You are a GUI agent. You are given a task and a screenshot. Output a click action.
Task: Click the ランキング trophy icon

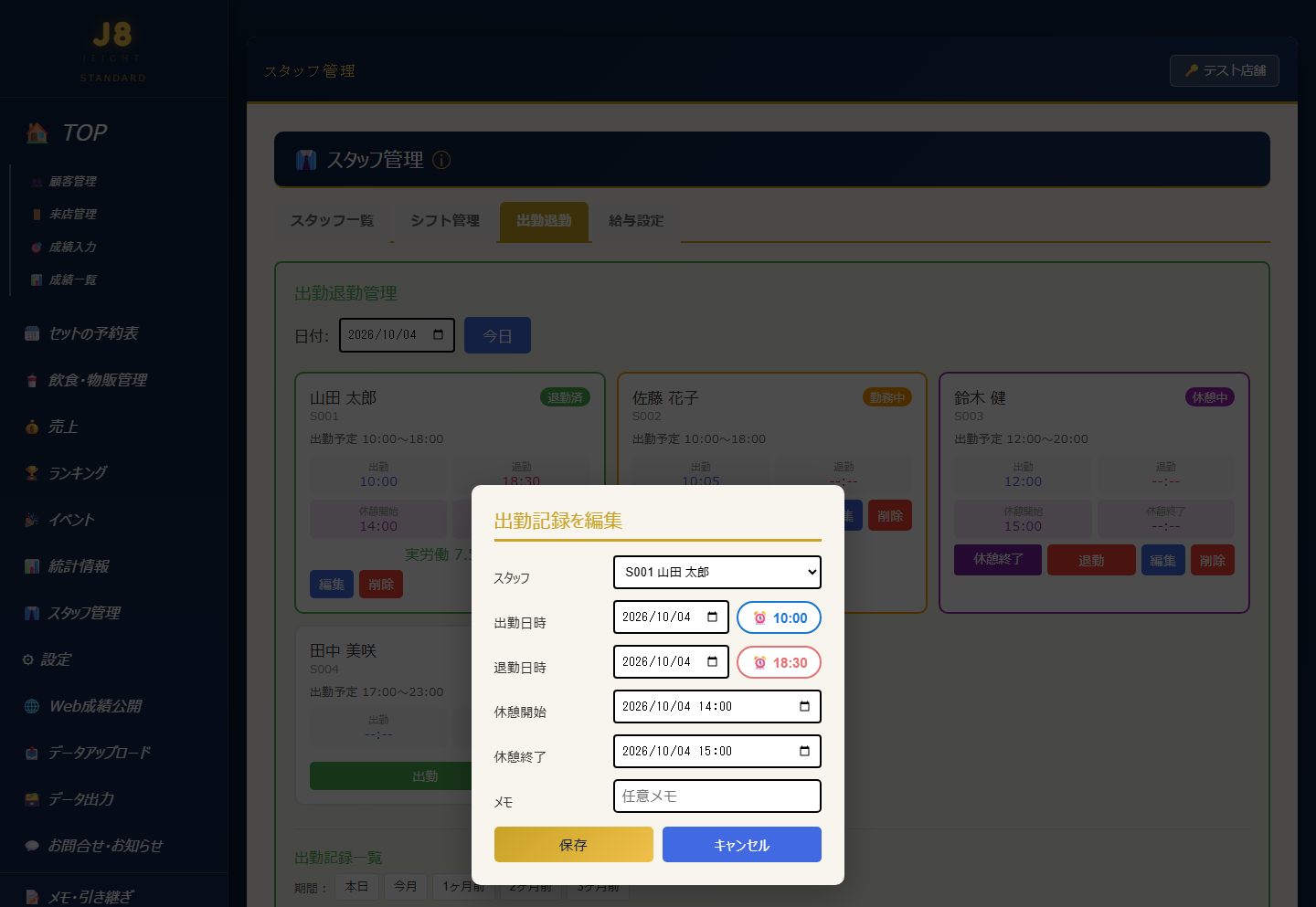[32, 473]
